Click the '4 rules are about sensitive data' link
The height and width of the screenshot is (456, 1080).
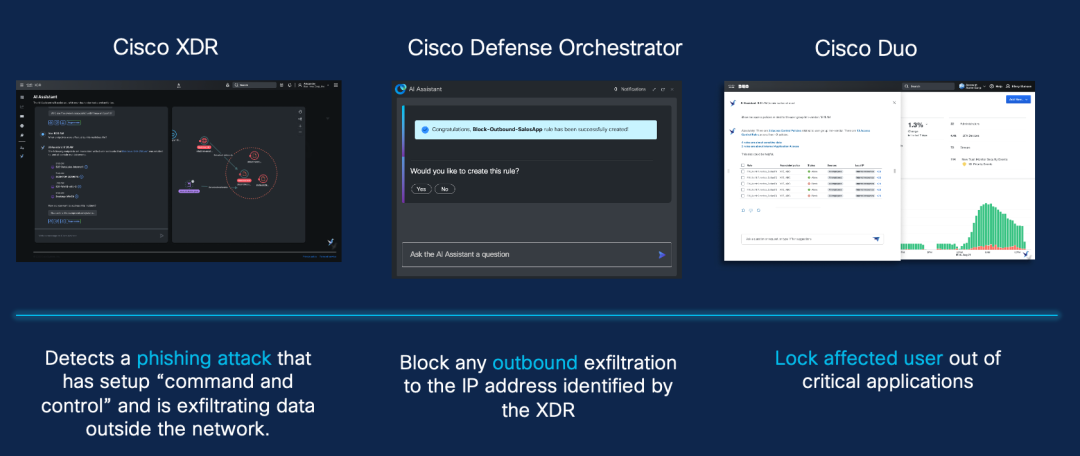[762, 142]
